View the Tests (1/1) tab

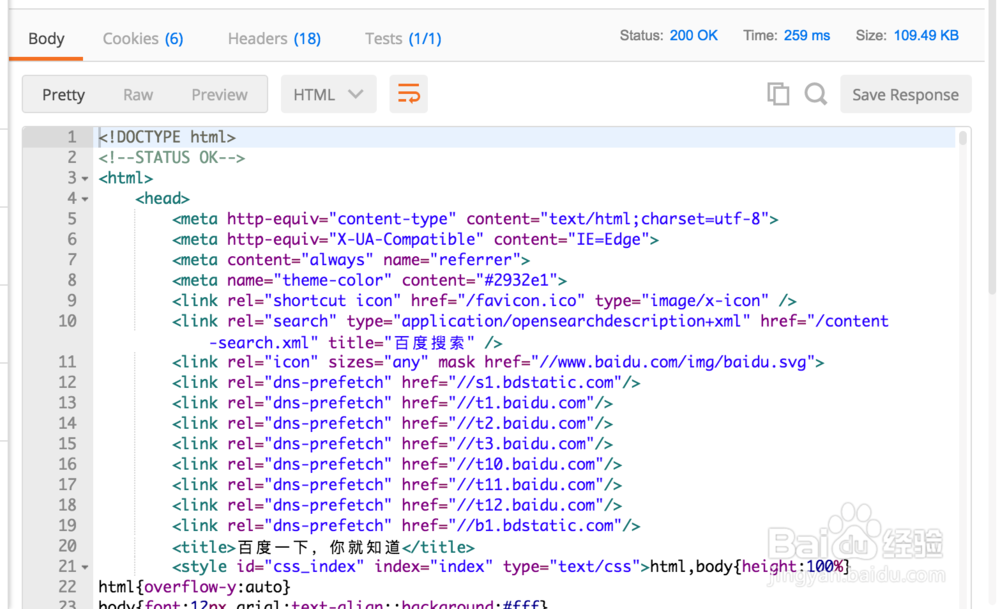click(x=403, y=38)
